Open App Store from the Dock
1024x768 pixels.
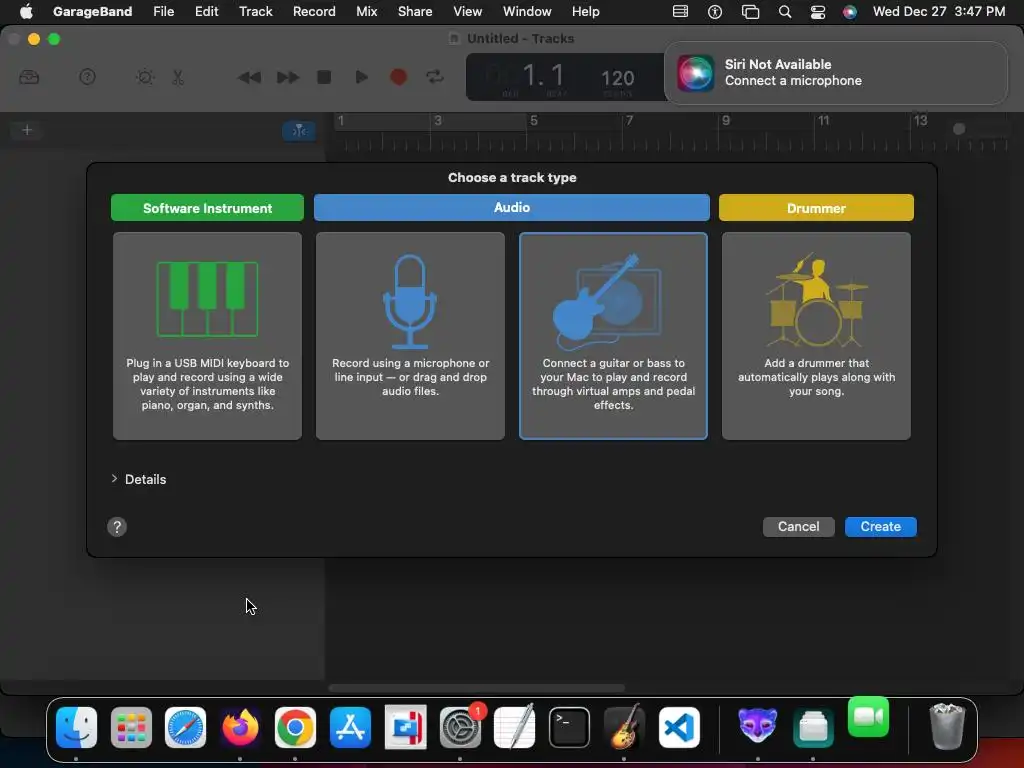(350, 727)
